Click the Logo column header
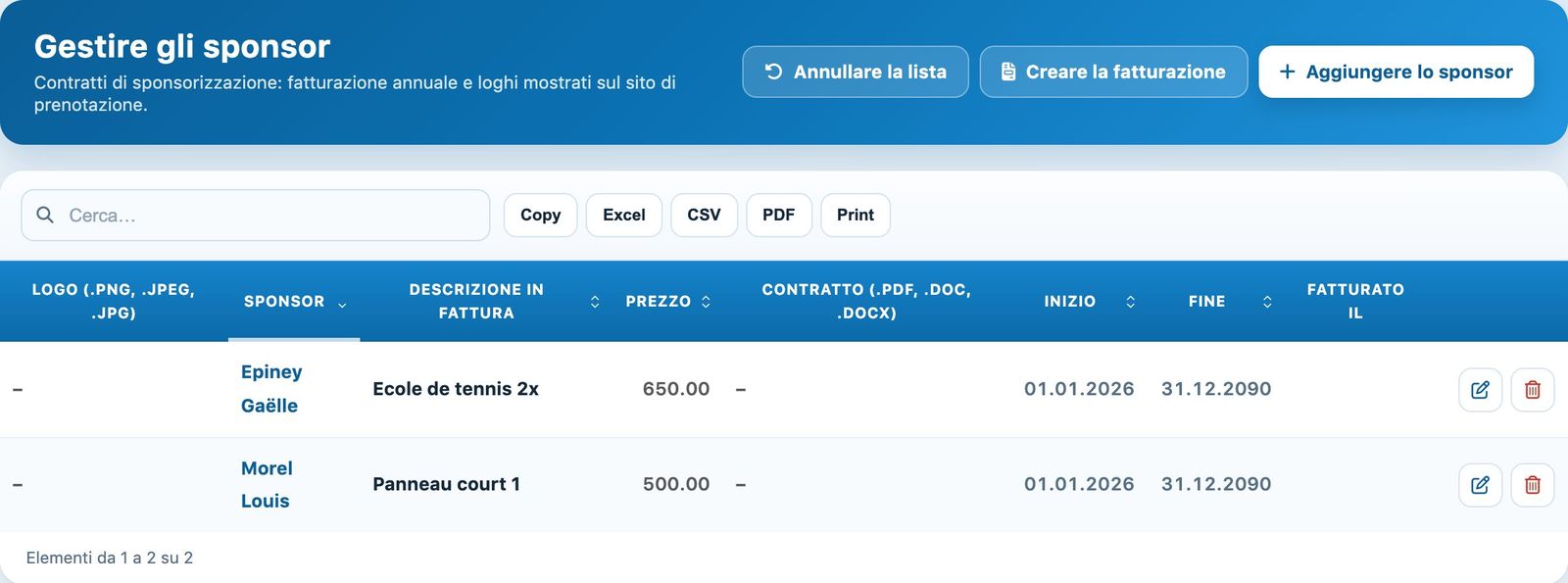 [114, 302]
